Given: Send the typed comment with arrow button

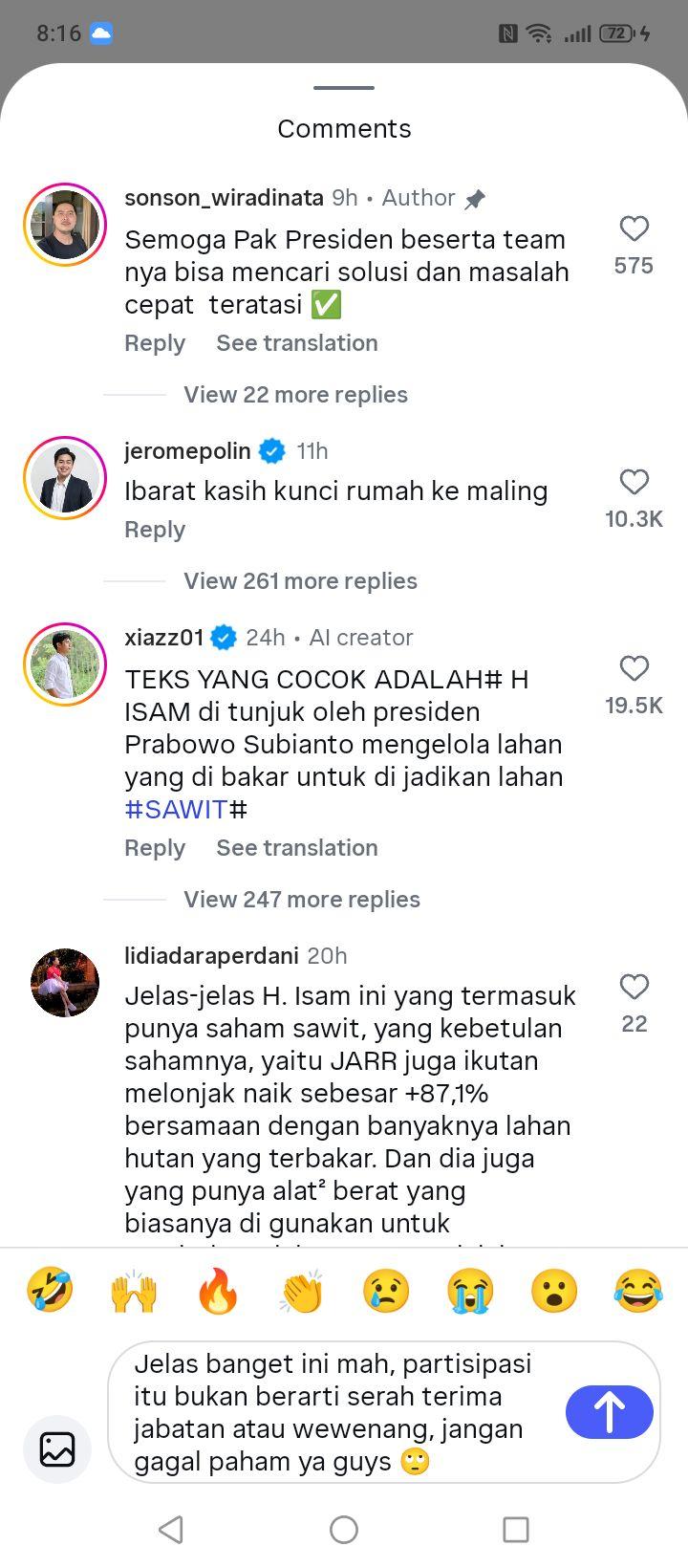Looking at the screenshot, I should [610, 1411].
